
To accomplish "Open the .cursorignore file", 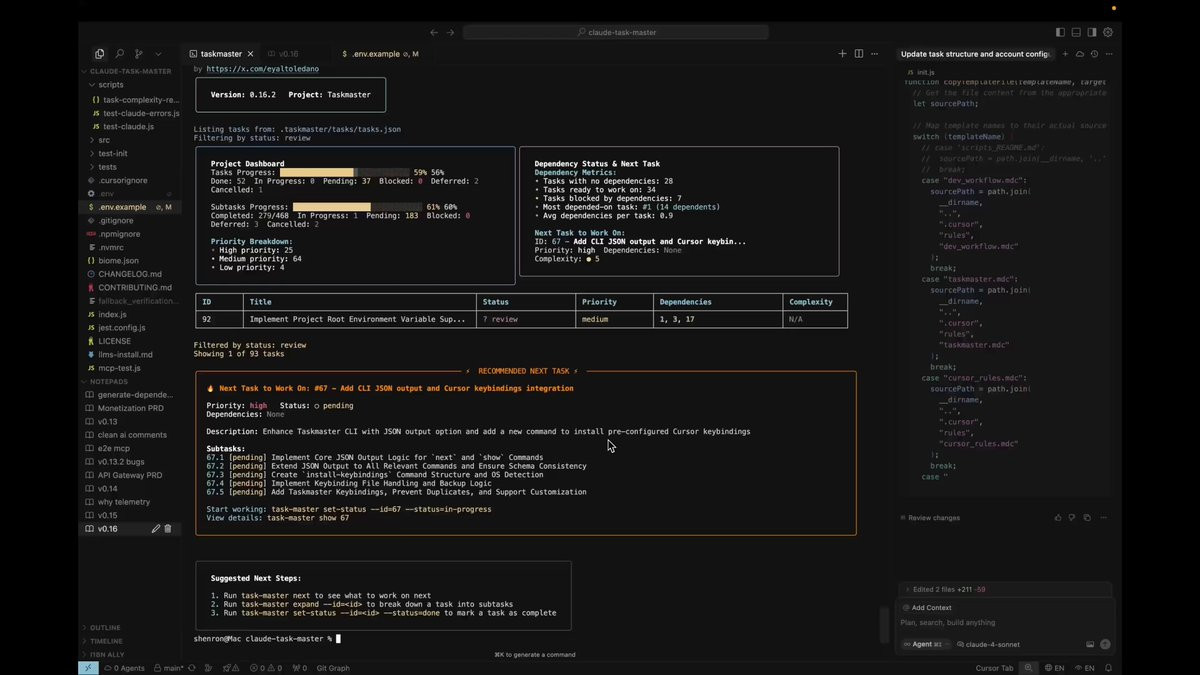I will [x=132, y=180].
